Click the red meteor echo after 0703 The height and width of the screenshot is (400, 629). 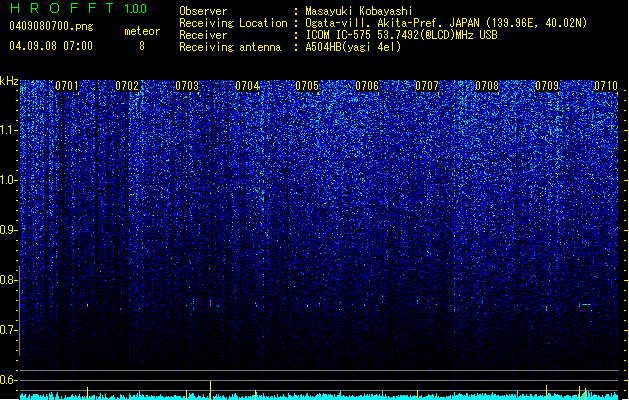210,303
